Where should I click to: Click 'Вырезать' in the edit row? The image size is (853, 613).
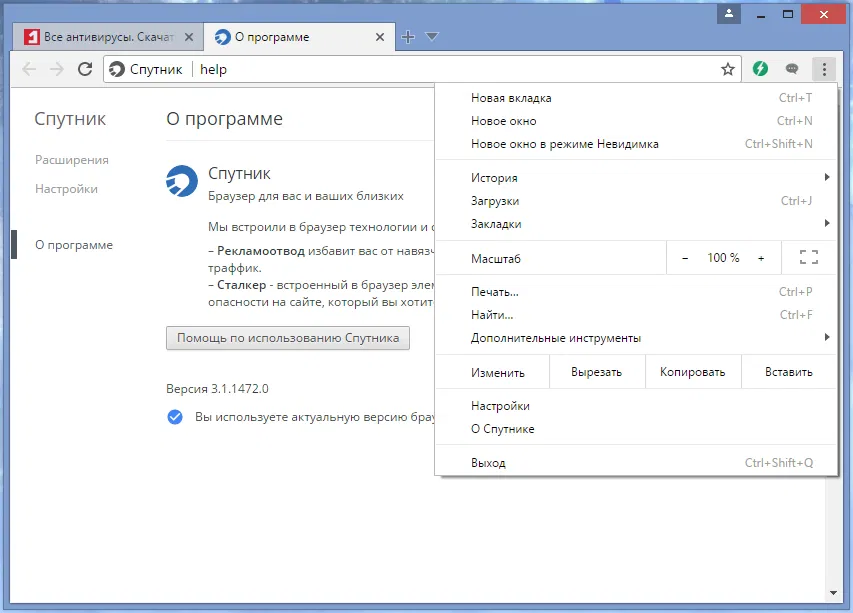point(597,372)
